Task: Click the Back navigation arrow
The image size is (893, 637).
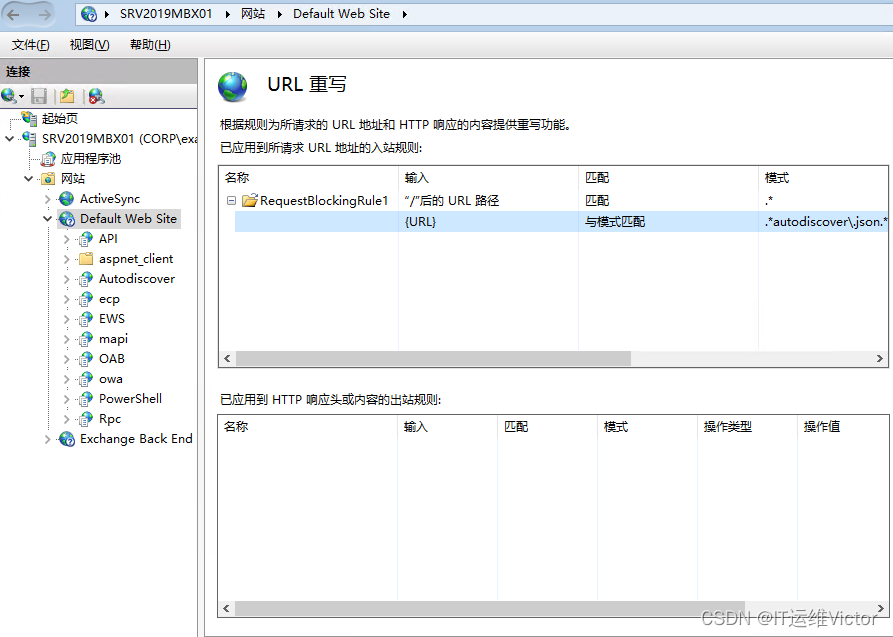Action: pos(14,15)
